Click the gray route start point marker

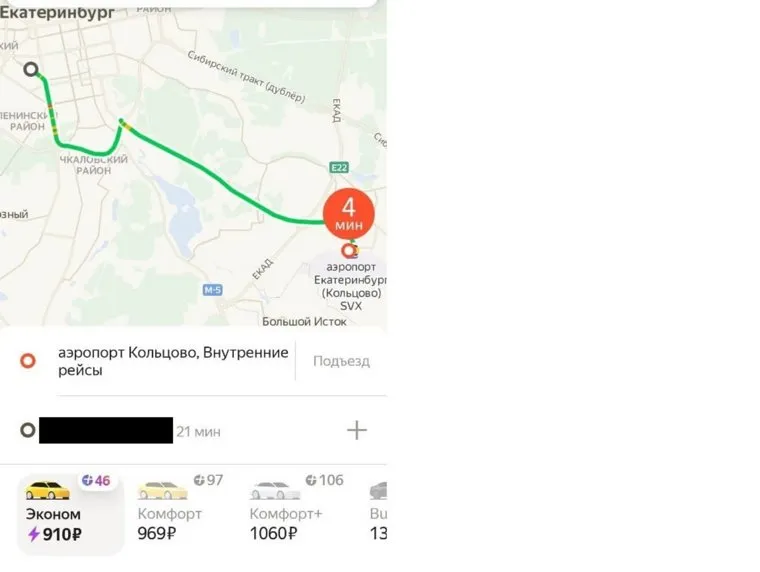click(x=32, y=69)
